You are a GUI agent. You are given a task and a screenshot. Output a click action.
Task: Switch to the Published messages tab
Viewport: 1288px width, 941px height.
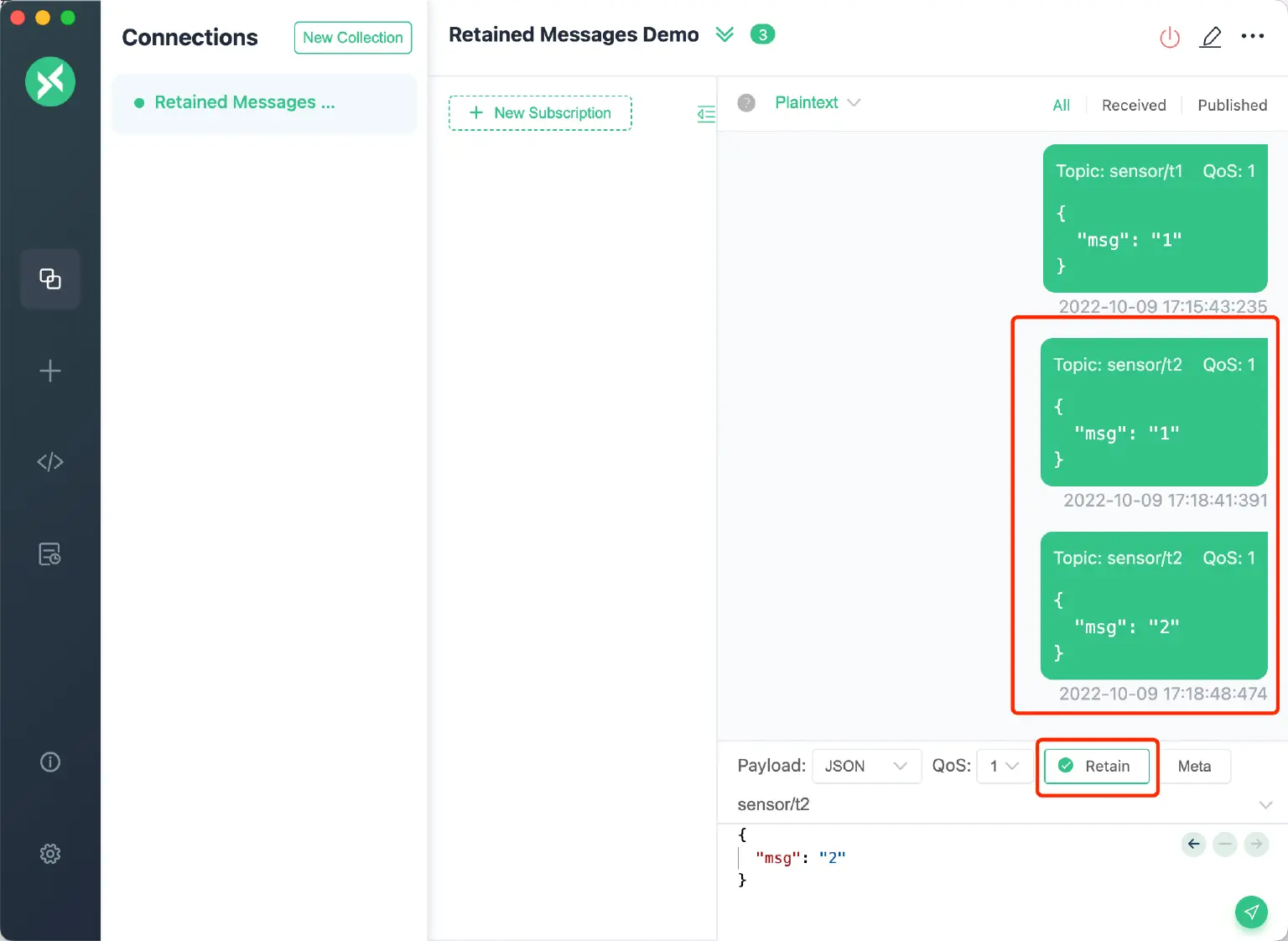(1232, 105)
